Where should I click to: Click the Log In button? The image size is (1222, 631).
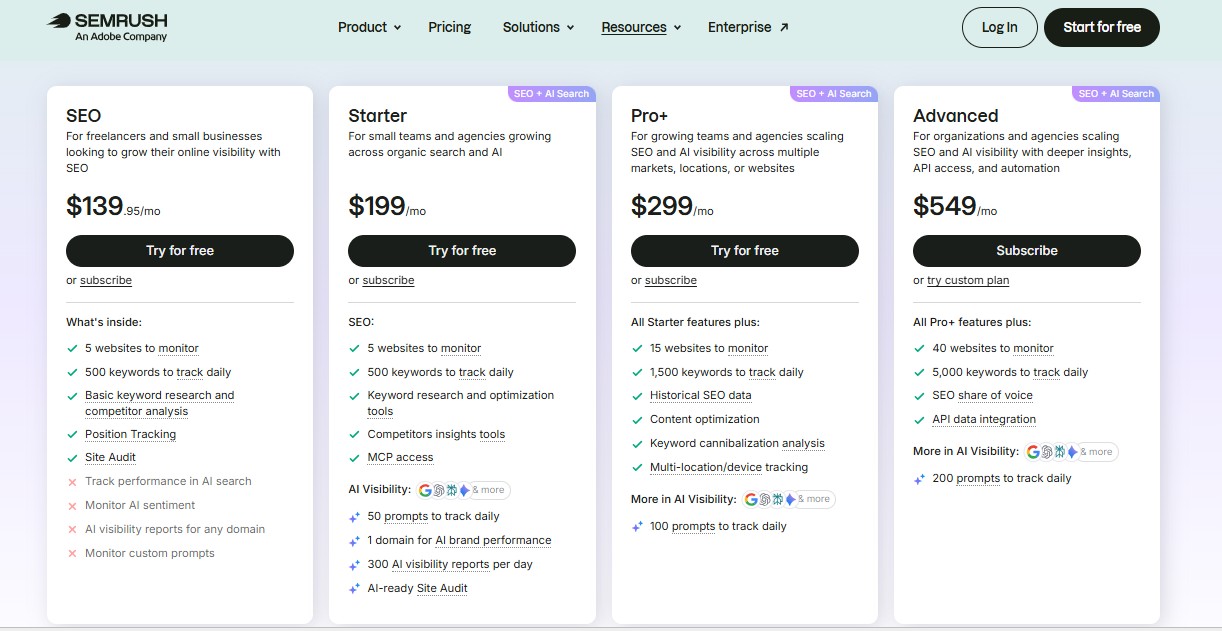pyautogui.click(x=999, y=27)
